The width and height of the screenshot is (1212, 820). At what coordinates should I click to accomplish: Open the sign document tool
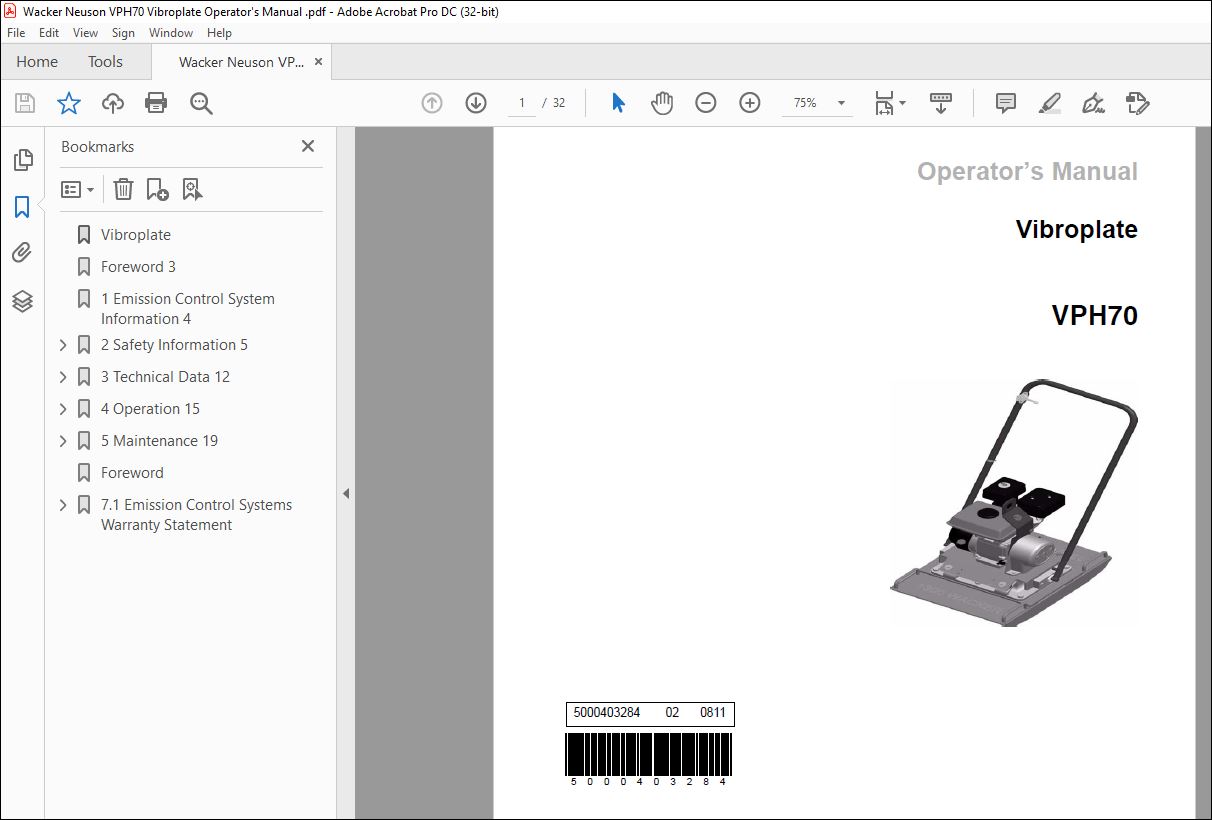1093,103
